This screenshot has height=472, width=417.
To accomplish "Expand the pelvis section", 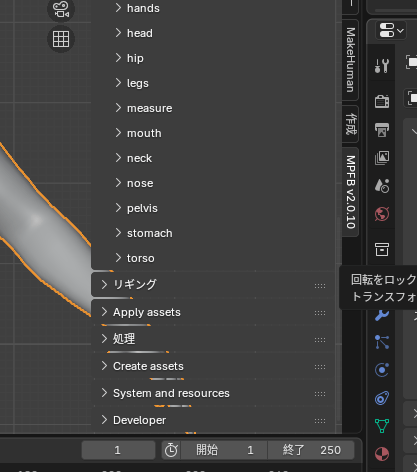I will click(x=136, y=208).
